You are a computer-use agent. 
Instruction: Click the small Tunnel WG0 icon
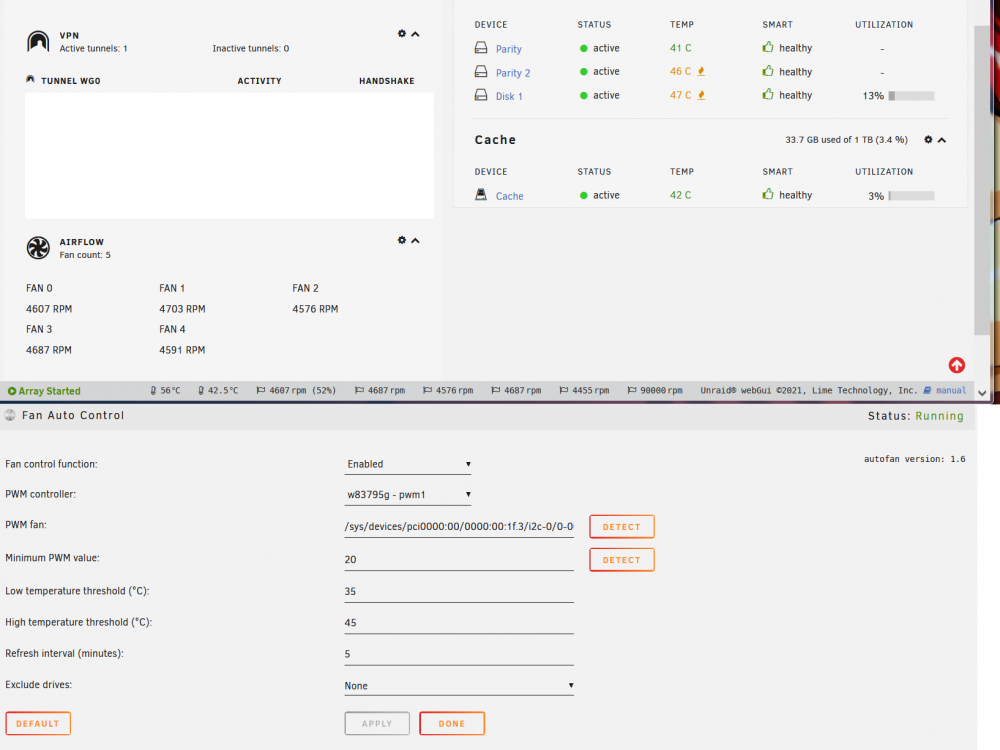click(x=30, y=80)
